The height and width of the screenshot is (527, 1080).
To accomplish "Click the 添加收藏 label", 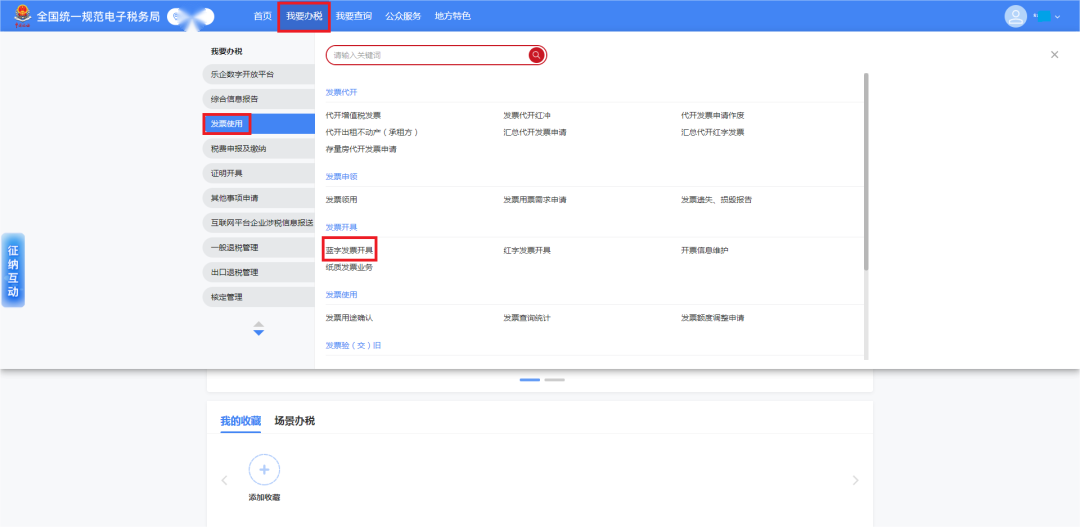I will coord(264,497).
